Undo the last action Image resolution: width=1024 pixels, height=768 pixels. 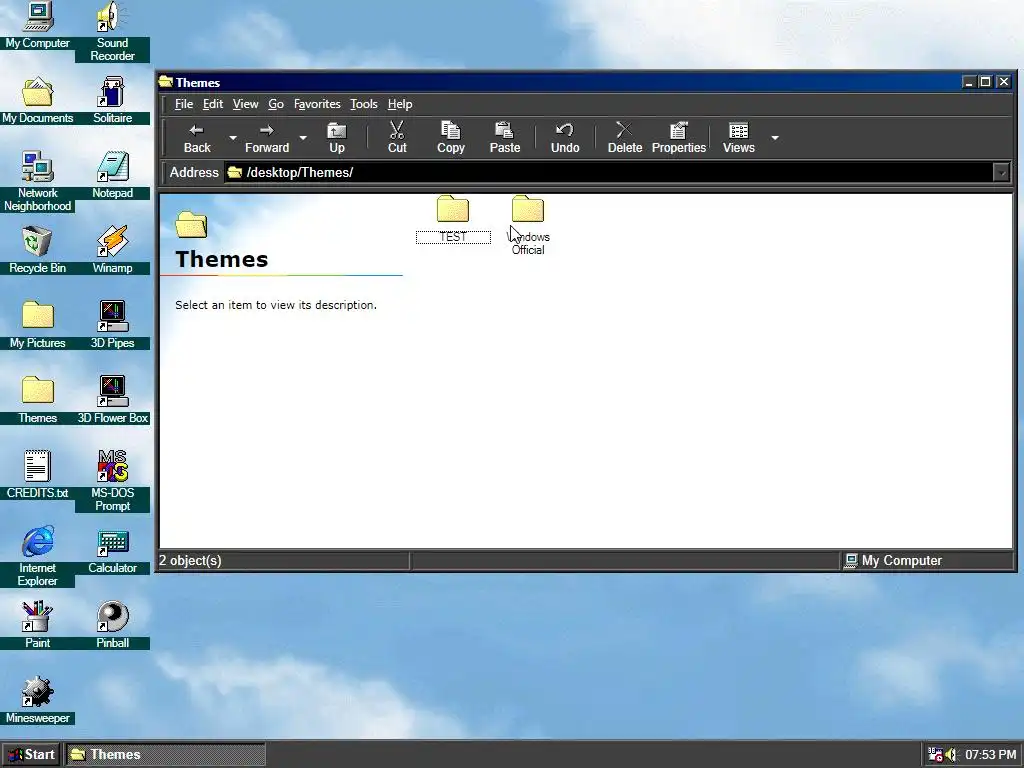565,138
